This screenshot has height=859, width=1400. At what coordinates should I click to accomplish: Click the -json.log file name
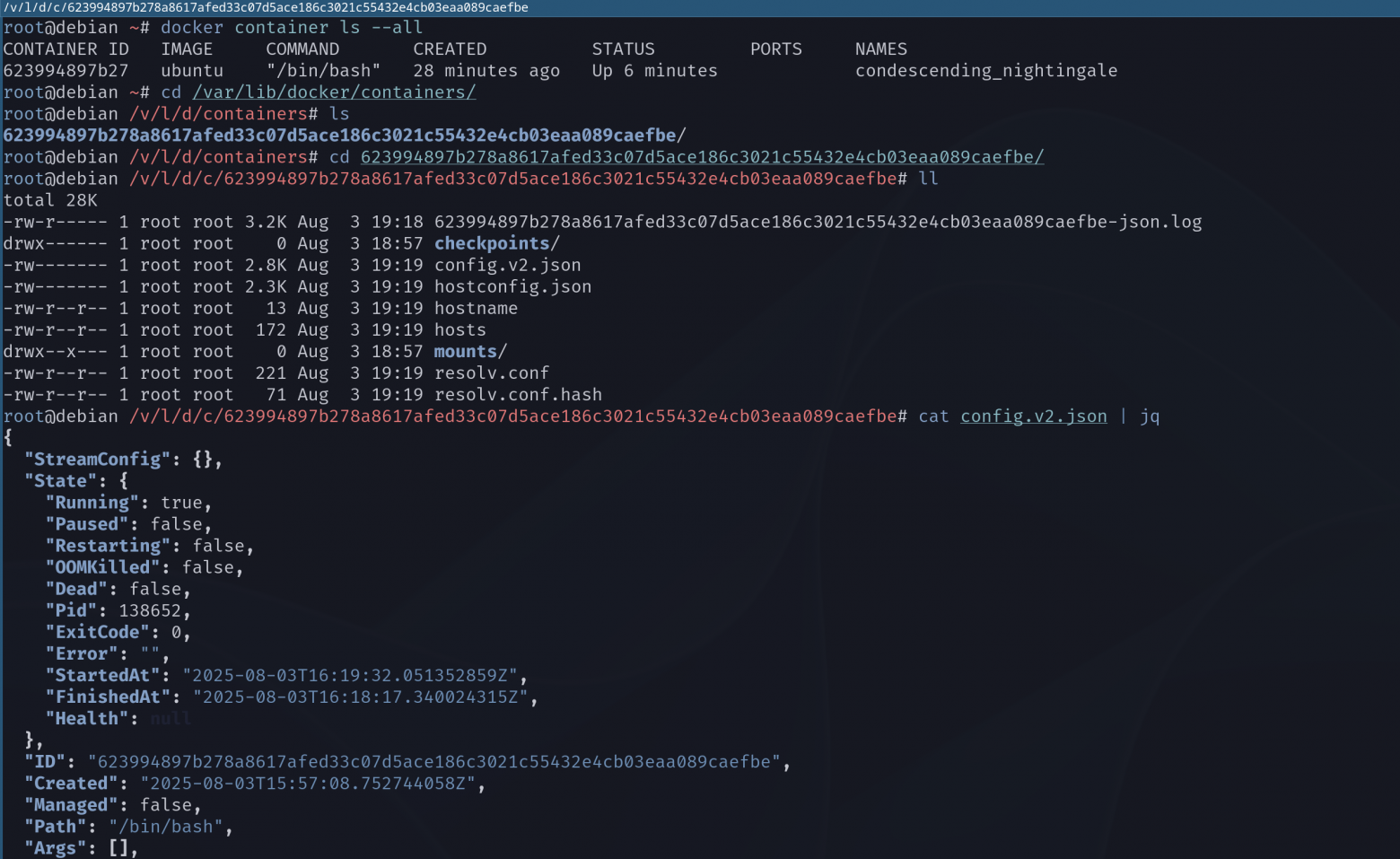point(818,222)
